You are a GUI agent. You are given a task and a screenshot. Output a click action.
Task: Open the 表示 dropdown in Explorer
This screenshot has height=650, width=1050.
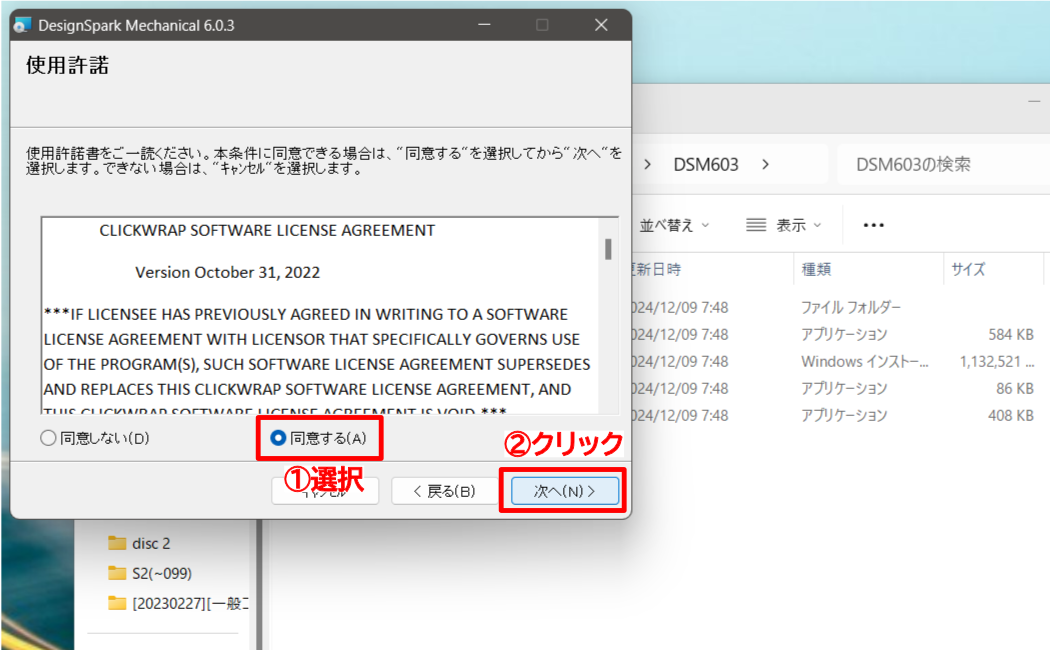pos(783,226)
